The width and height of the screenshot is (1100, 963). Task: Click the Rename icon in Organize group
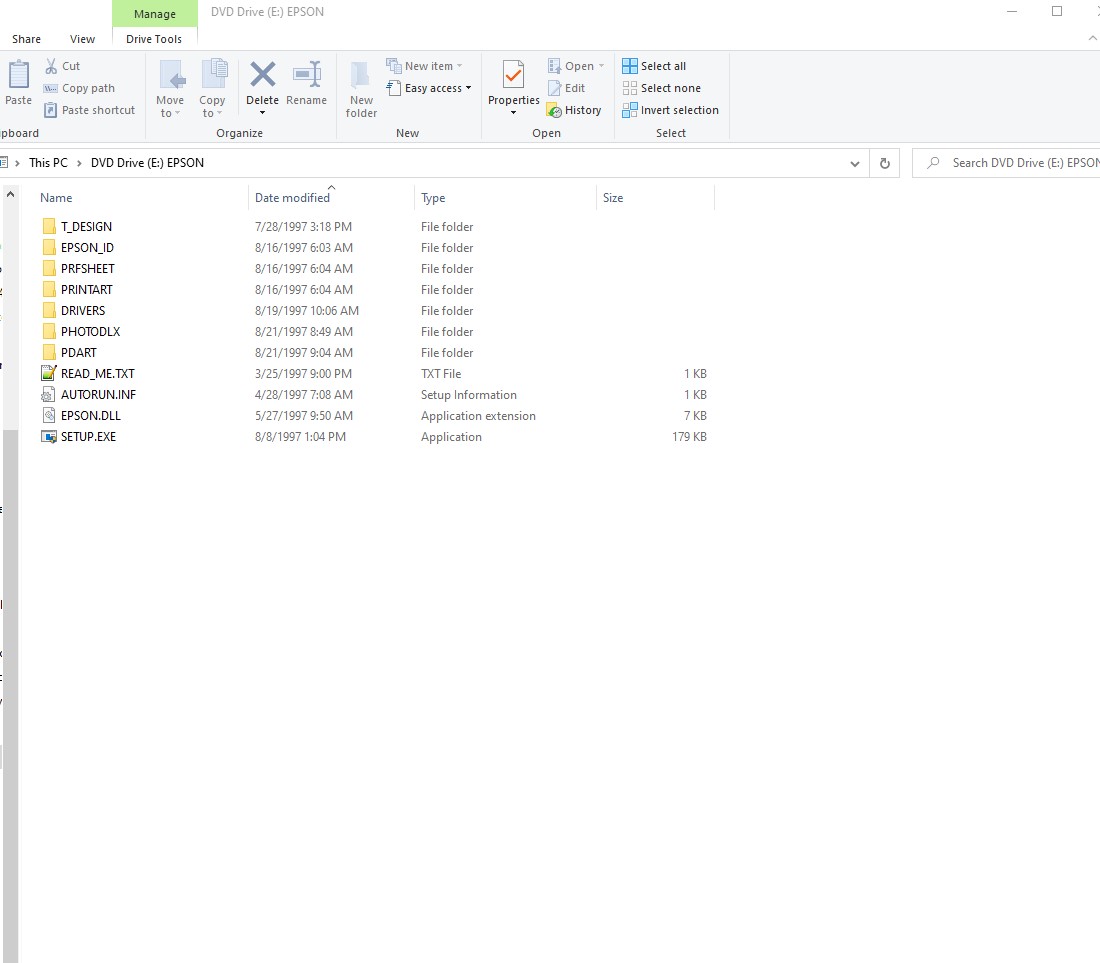(x=306, y=76)
